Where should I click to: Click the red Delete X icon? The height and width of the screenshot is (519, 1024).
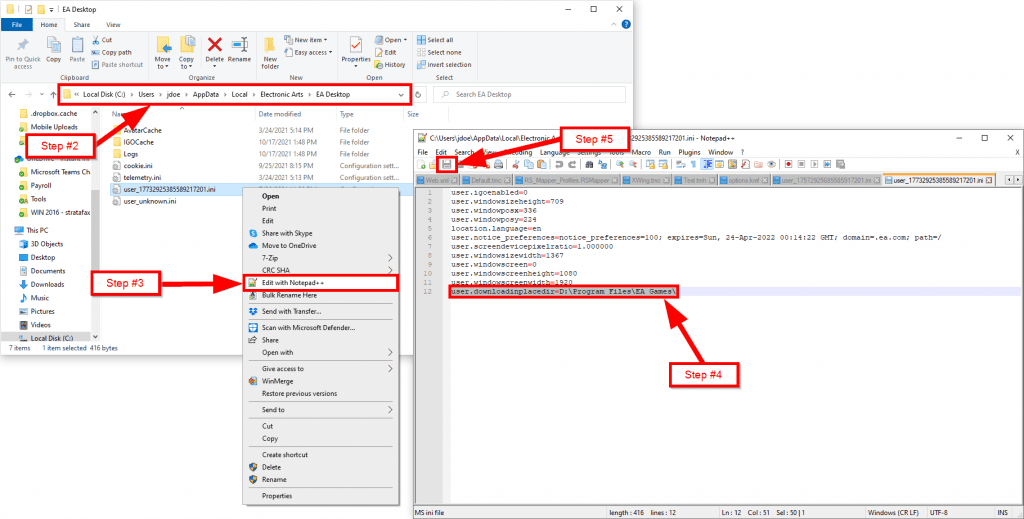(x=214, y=44)
